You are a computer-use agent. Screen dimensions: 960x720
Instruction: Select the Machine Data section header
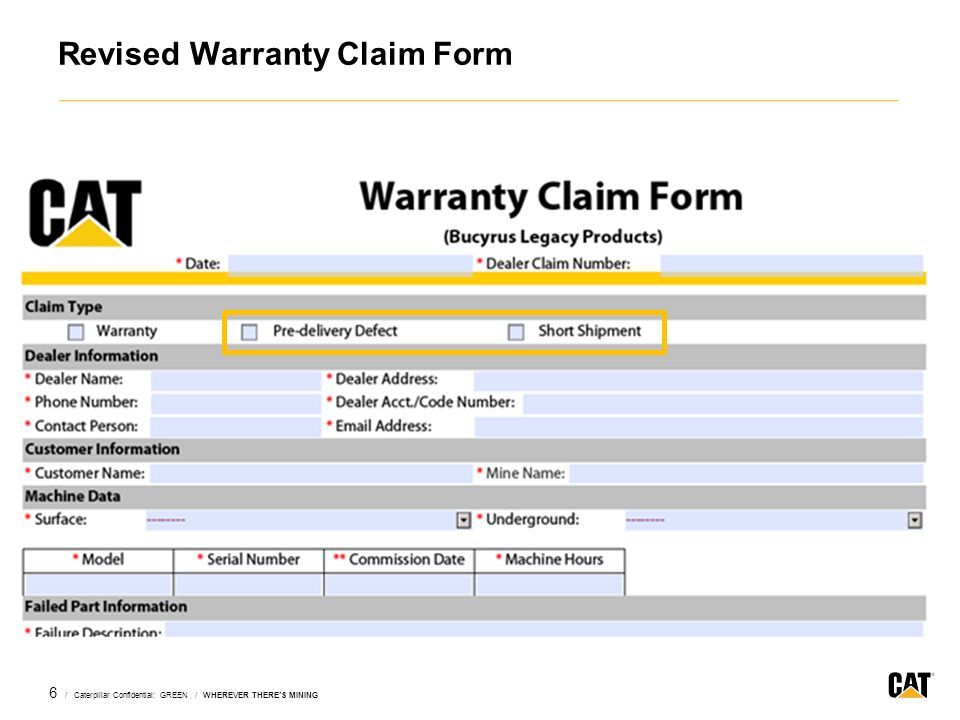pyautogui.click(x=474, y=497)
